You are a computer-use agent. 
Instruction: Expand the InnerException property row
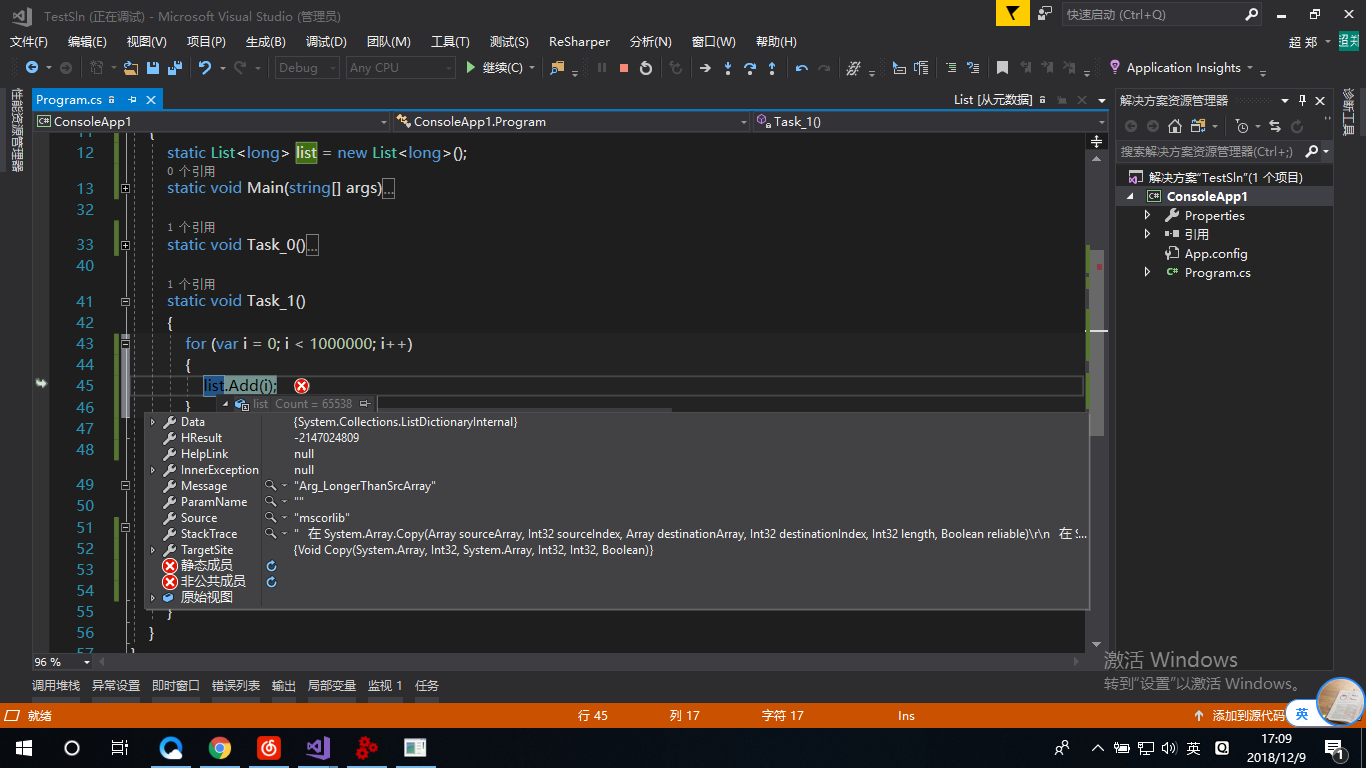point(153,470)
